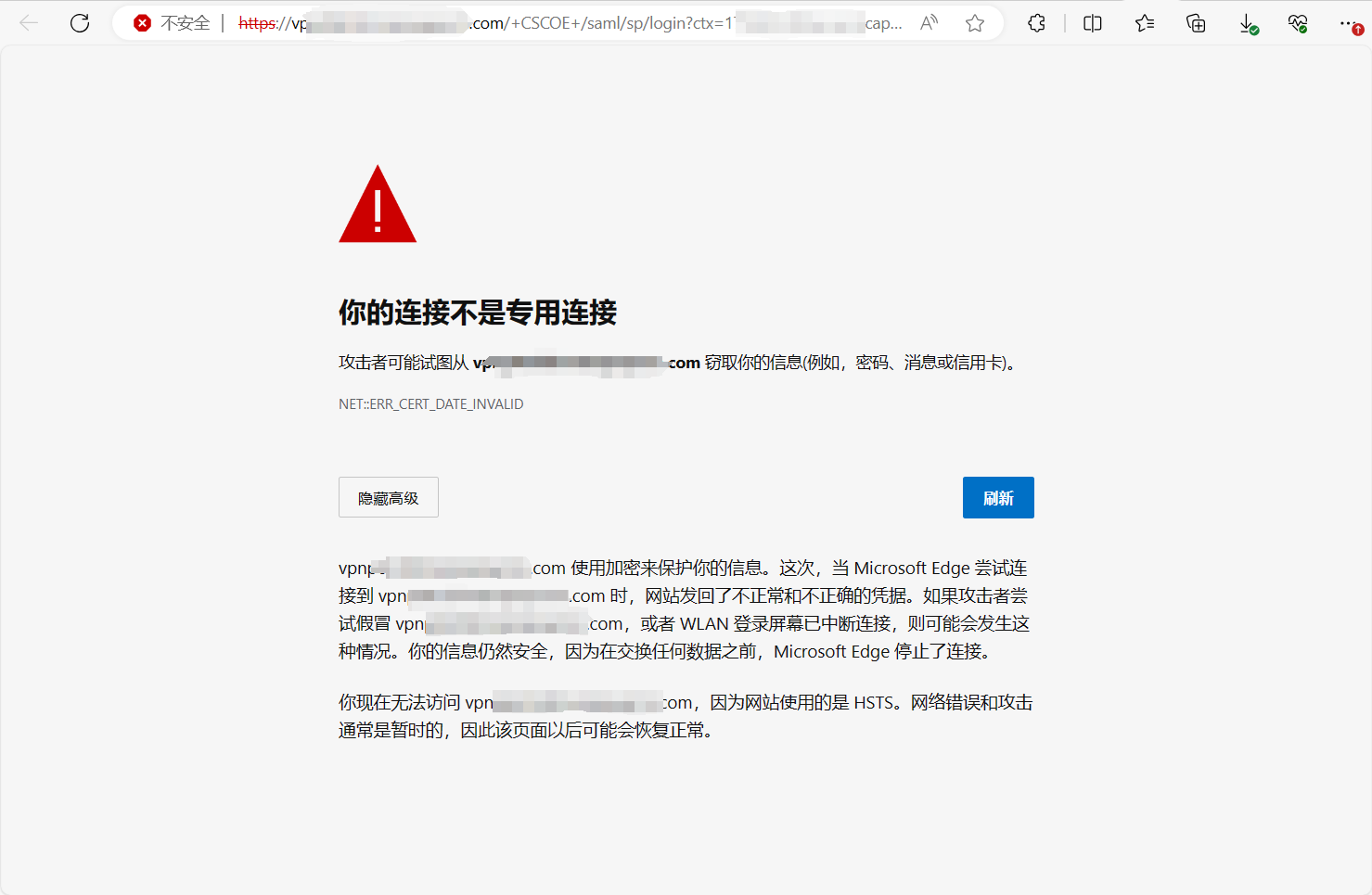Collapse details with 隐藏高级 button
Image resolution: width=1372 pixels, height=895 pixels.
pos(388,498)
